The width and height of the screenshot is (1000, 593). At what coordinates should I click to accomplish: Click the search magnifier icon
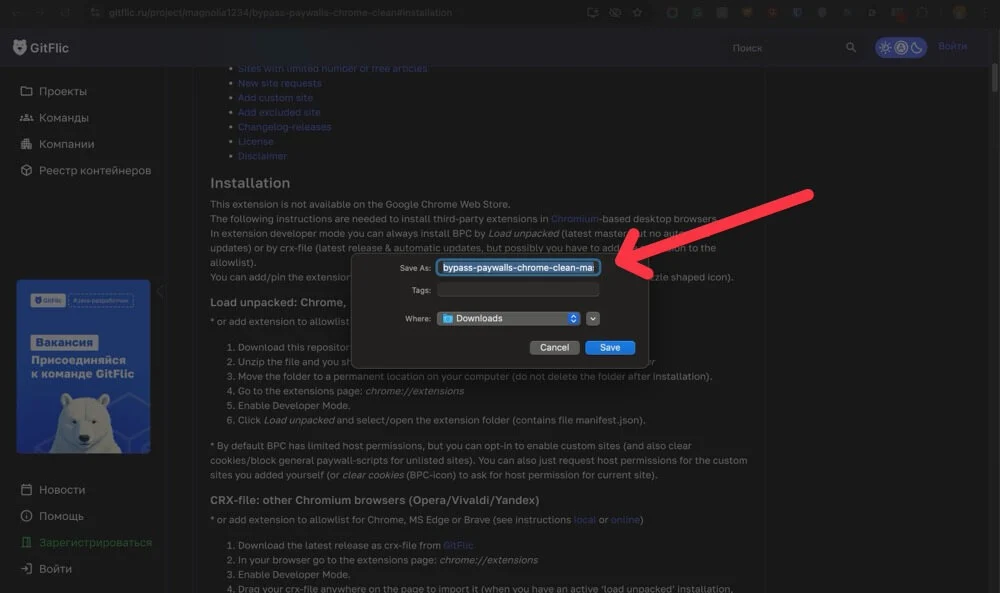click(850, 47)
